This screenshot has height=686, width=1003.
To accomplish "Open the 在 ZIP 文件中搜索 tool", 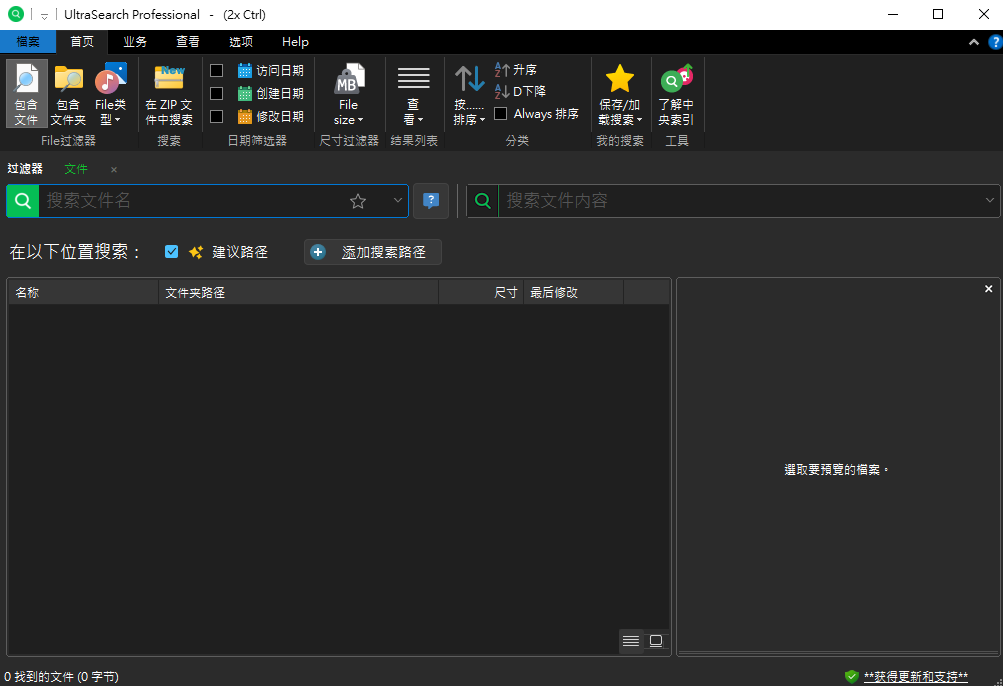I will 169,93.
